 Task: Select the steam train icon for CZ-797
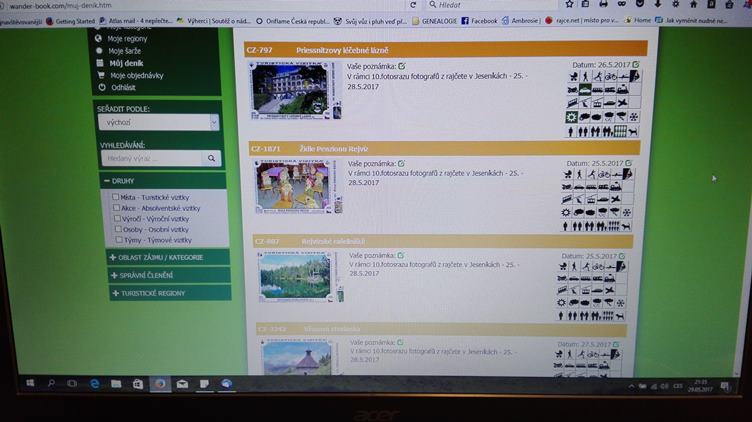click(623, 90)
